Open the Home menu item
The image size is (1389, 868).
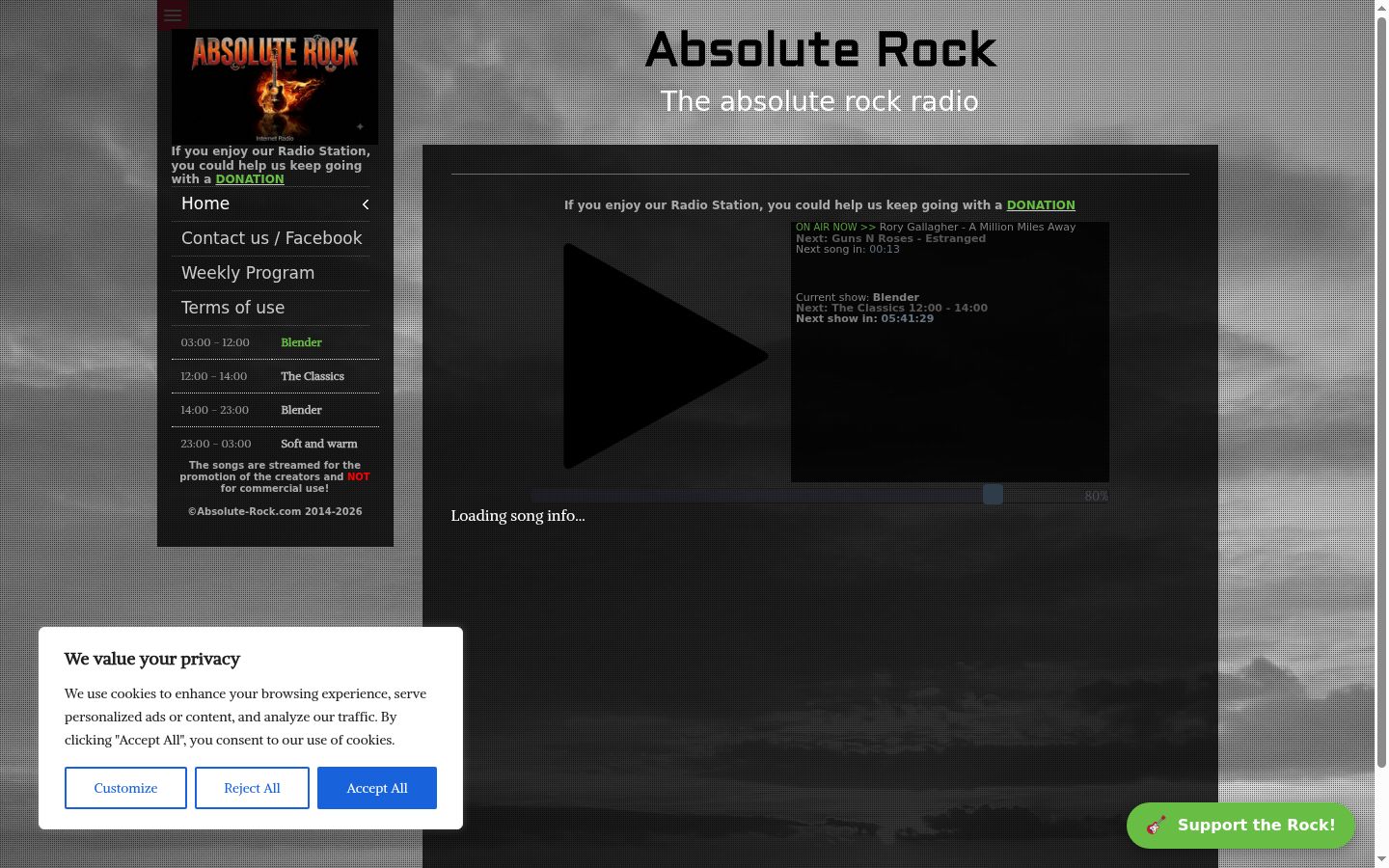tap(270, 203)
